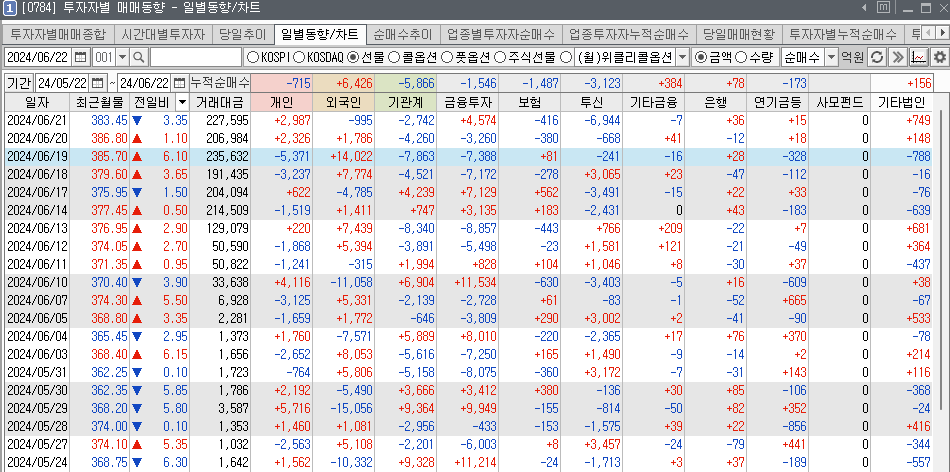The image size is (950, 472).
Task: Click the double-chevron next icon
Action: pos(898,58)
